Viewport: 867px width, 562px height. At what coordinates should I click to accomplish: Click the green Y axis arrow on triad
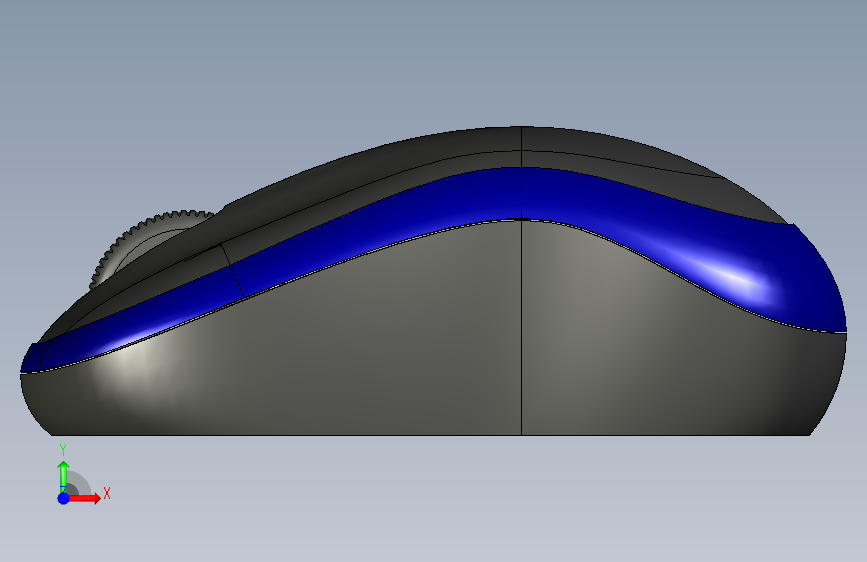63,476
